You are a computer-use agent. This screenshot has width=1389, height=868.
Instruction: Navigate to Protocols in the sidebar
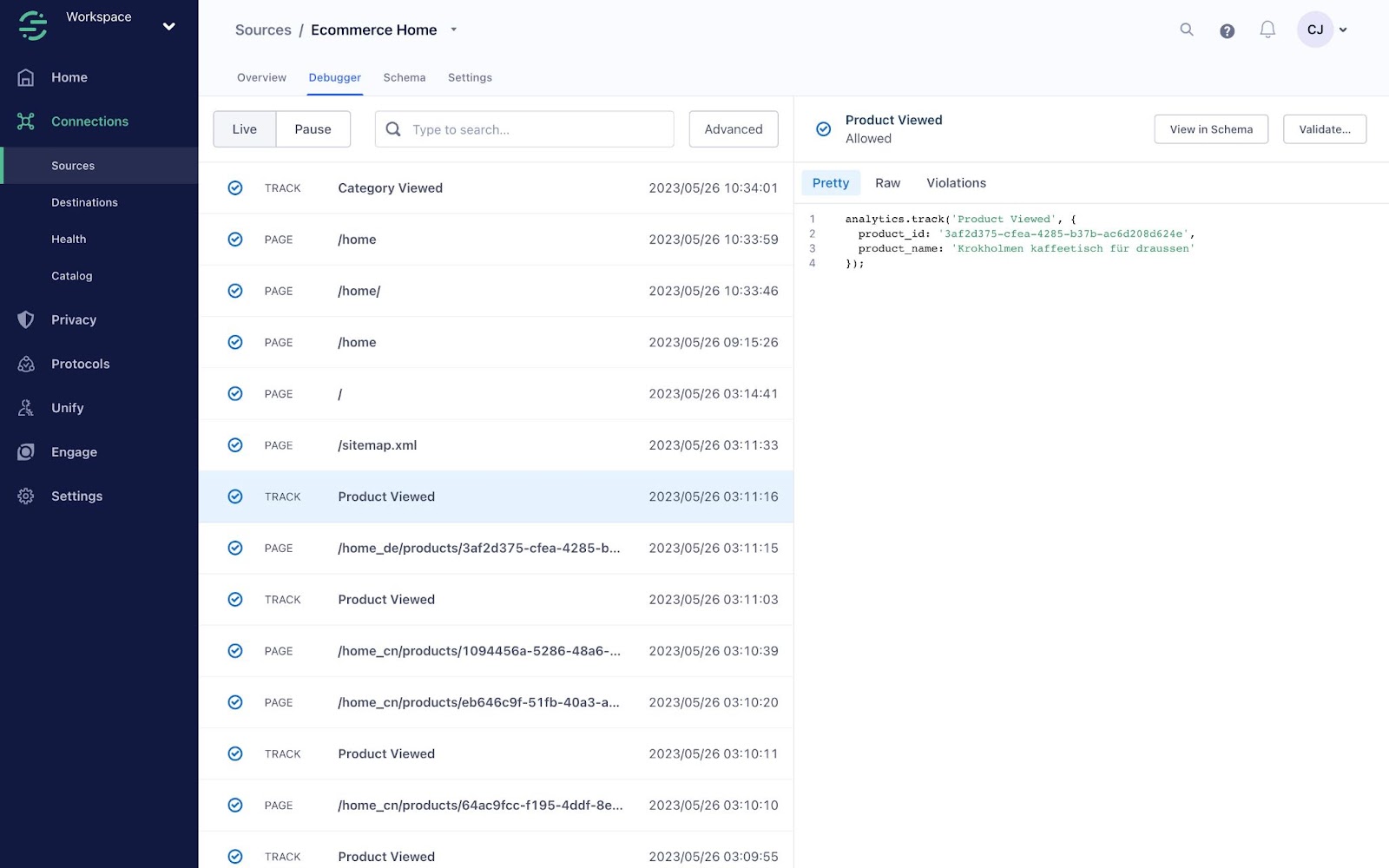(x=80, y=364)
